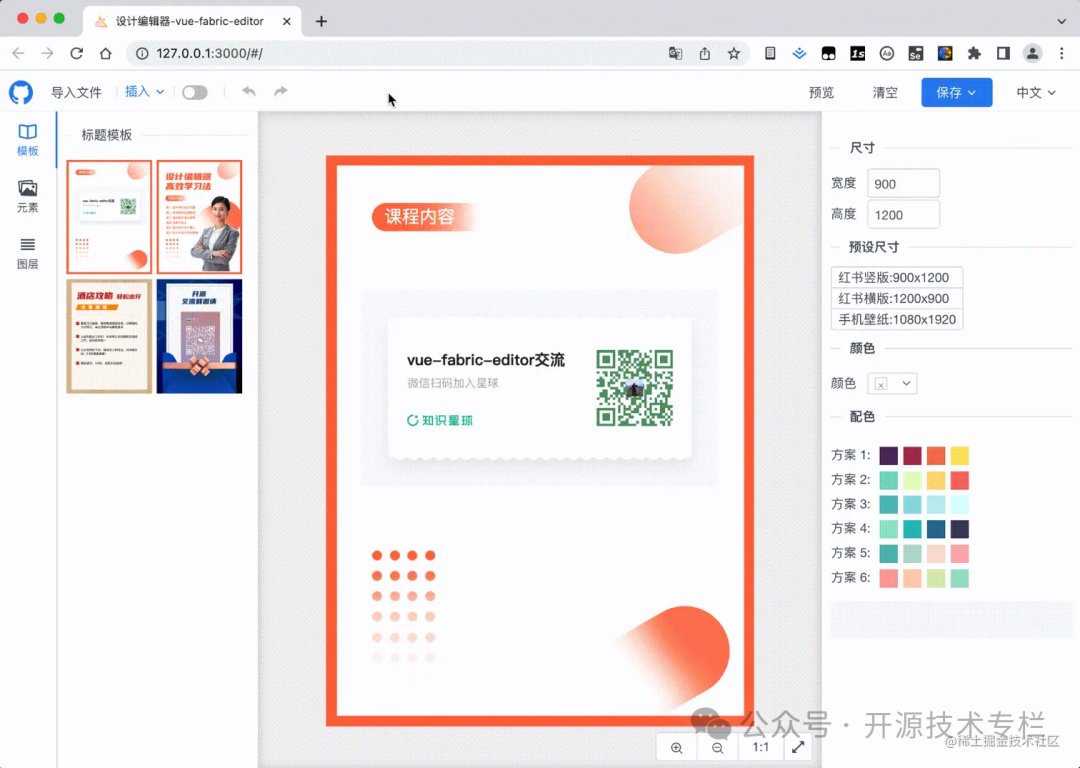Select preset 红书竖版:900x1200
The image size is (1080, 768).
896,278
